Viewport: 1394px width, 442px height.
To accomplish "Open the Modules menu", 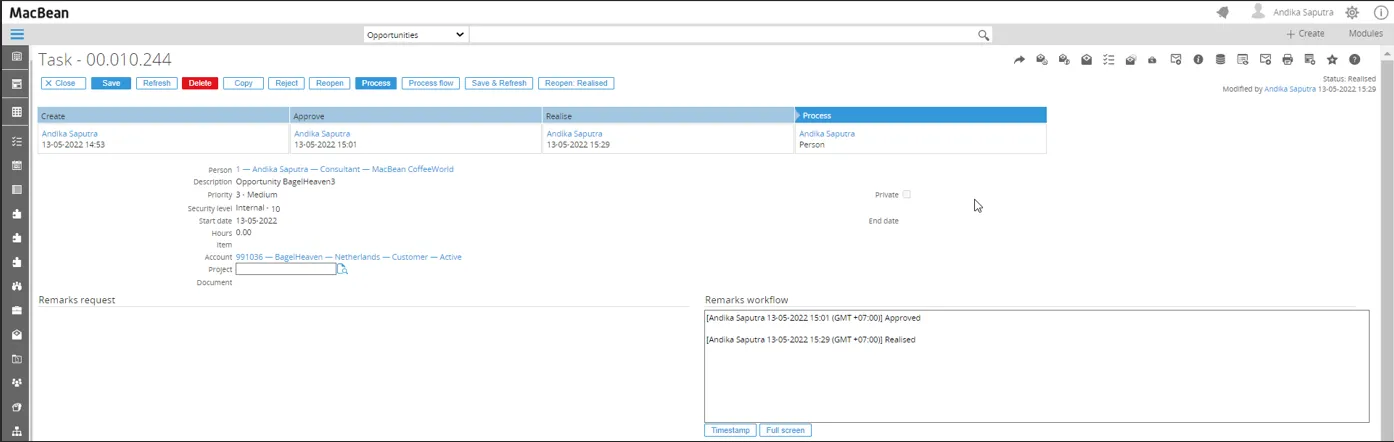I will (x=1365, y=34).
